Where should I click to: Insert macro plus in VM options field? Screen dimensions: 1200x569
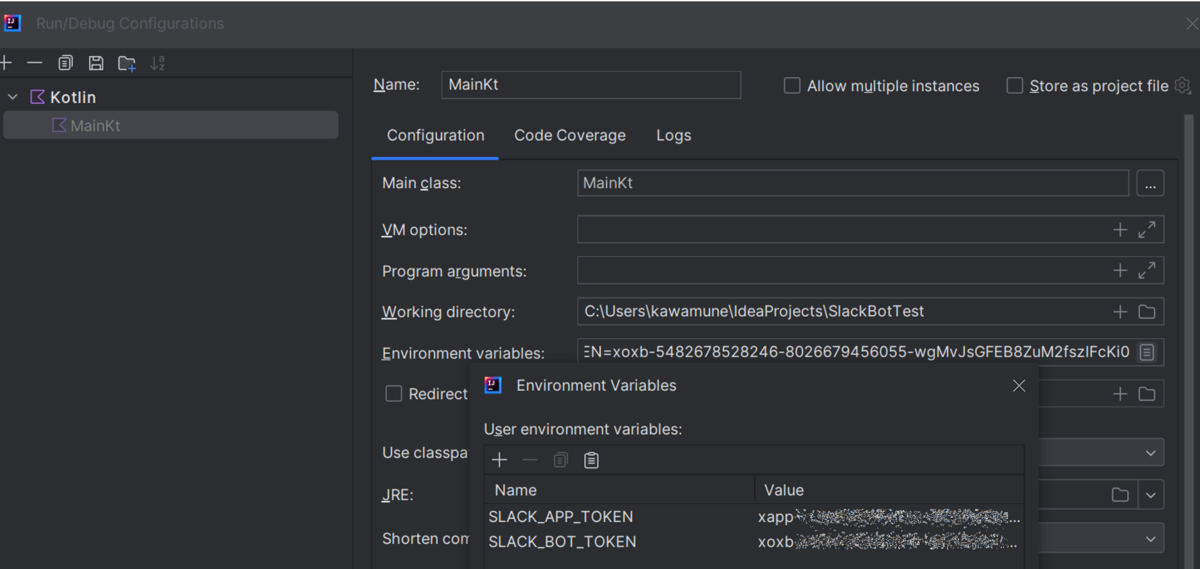[x=1120, y=230]
